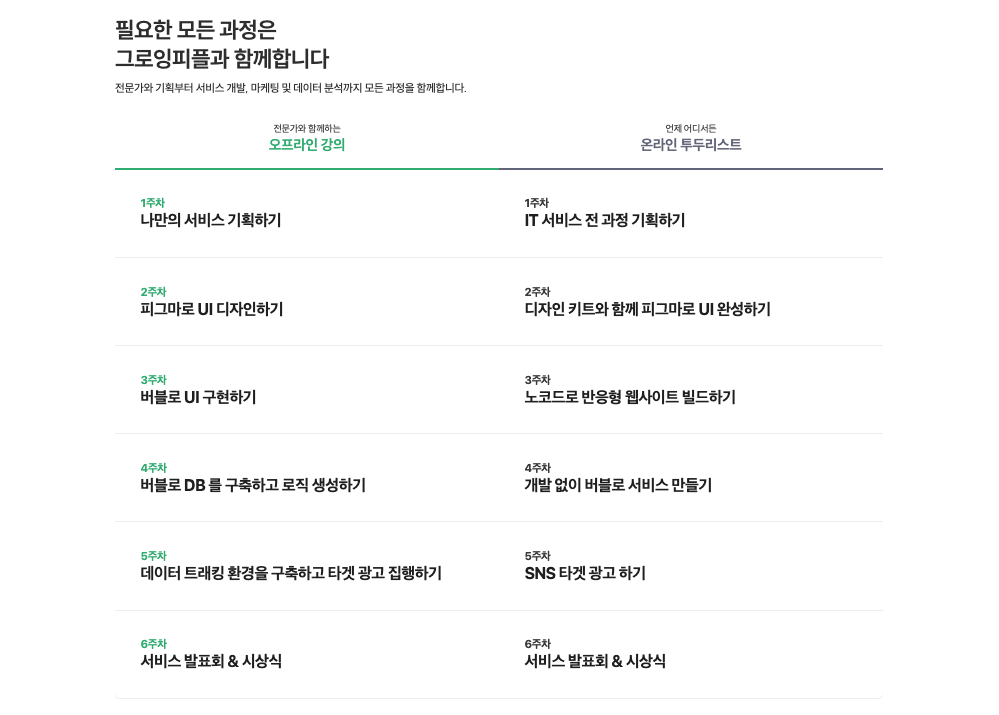The width and height of the screenshot is (999, 715).
Task: Select the 오프라인 강의 tab
Action: click(306, 138)
